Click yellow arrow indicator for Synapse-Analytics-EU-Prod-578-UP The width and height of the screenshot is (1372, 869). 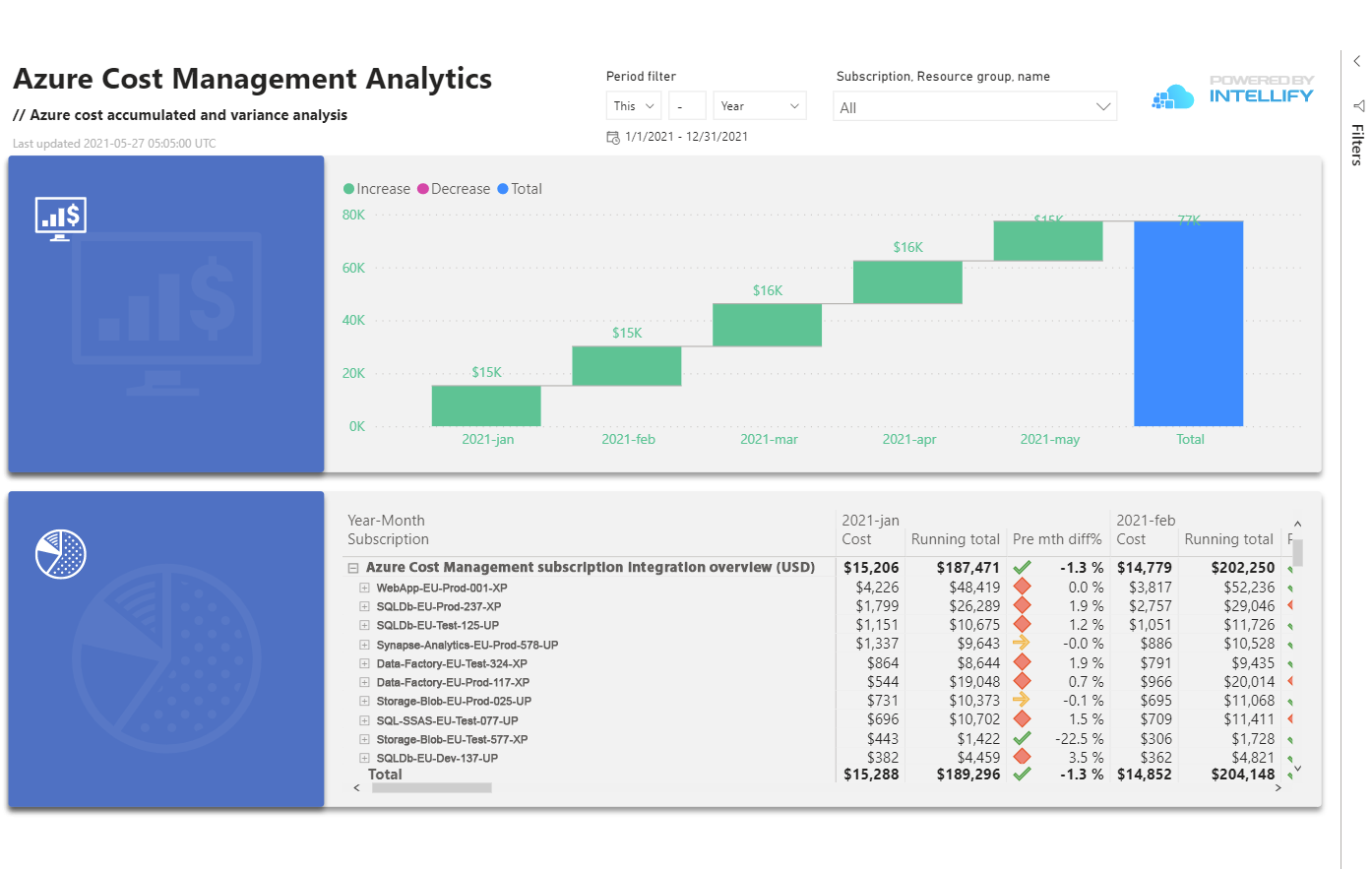pyautogui.click(x=1022, y=643)
